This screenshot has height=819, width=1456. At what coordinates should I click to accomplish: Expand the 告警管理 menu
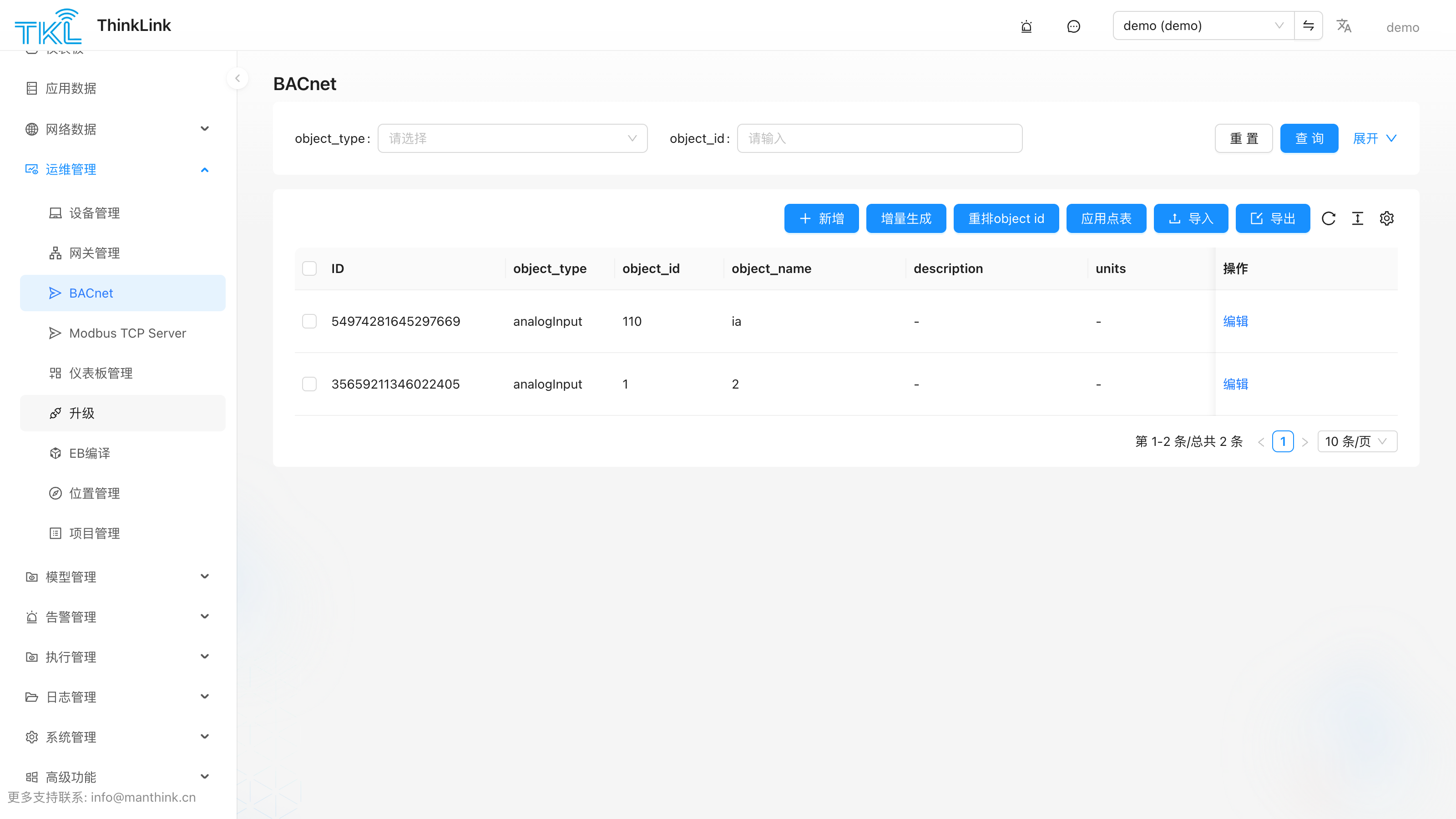(118, 617)
